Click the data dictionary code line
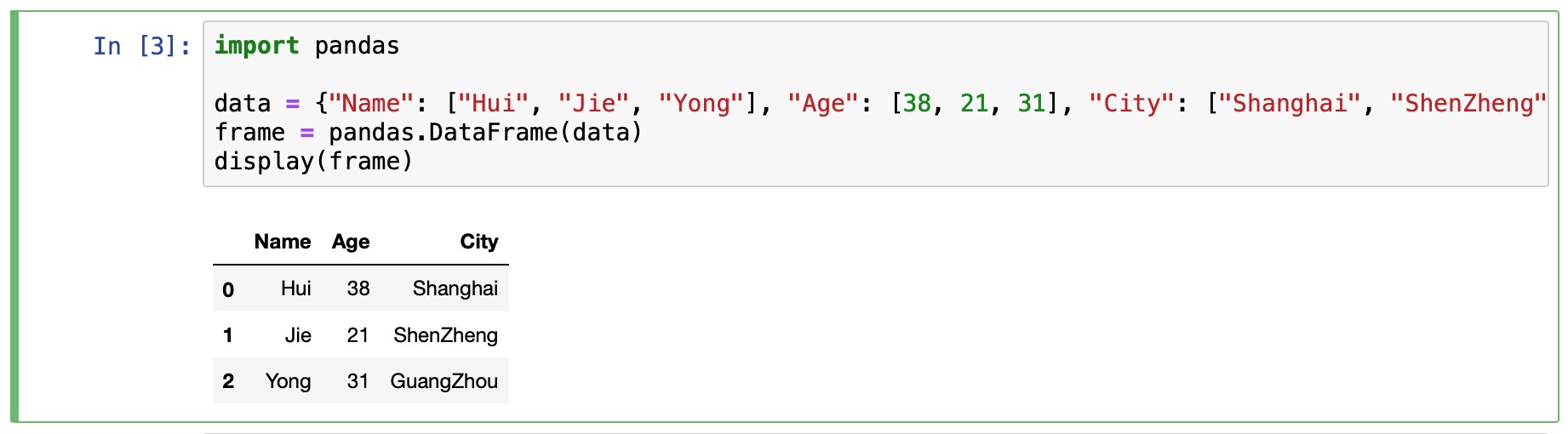 click(x=880, y=104)
